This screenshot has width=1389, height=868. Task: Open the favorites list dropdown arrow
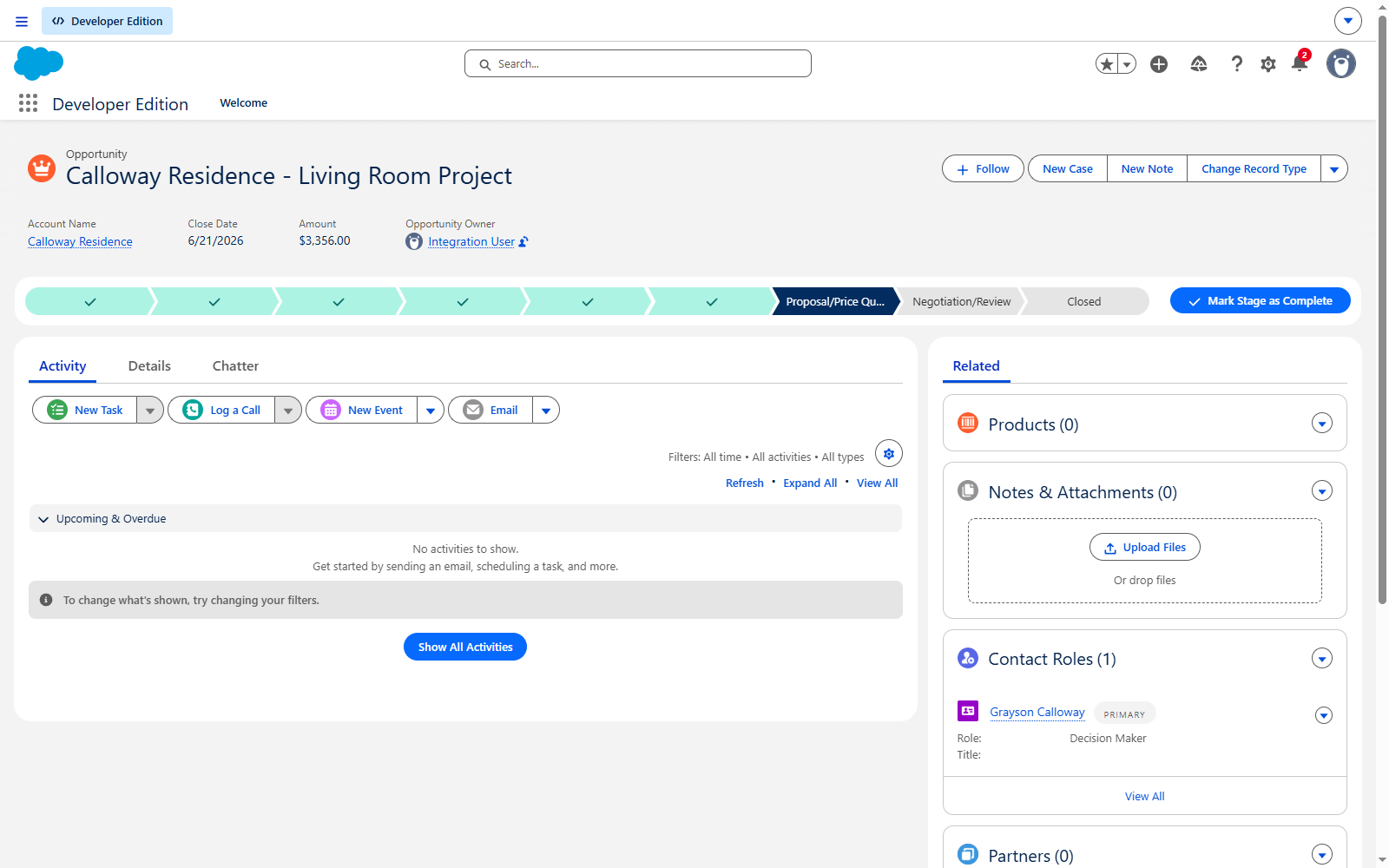[1127, 64]
